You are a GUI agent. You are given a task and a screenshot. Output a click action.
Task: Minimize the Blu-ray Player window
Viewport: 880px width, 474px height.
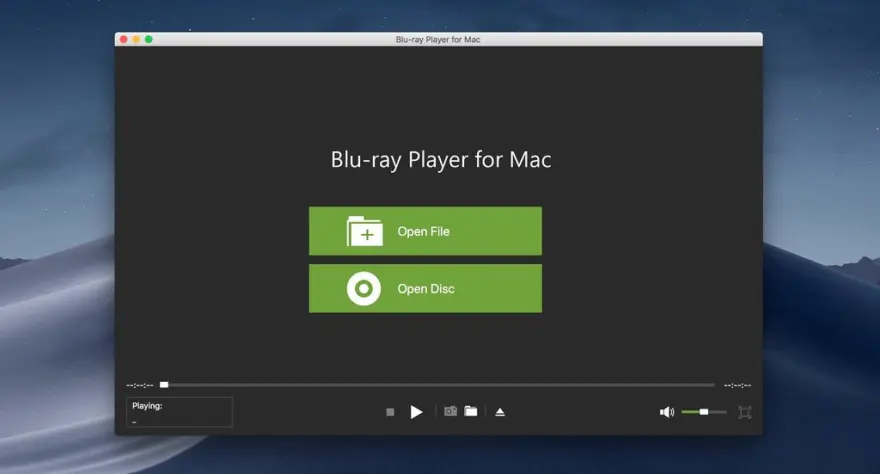pos(136,39)
